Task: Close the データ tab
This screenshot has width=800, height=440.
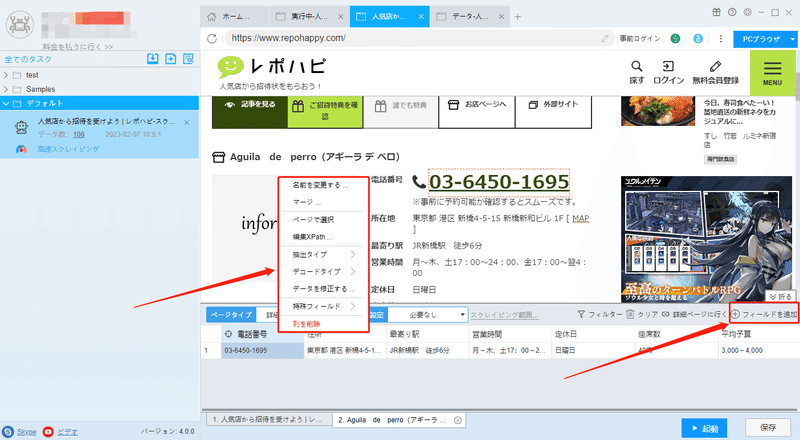Action: click(501, 17)
